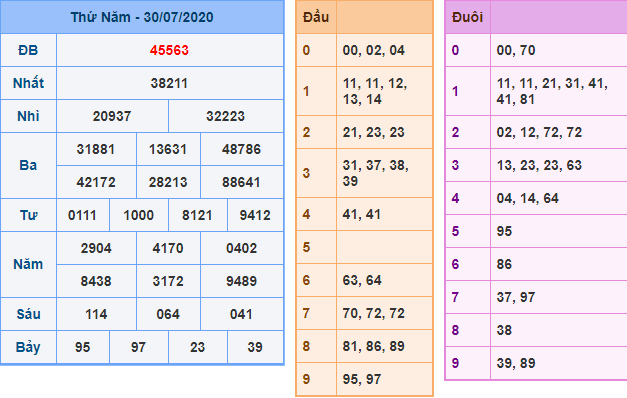Select the ĐB prize number 45563
Image resolution: width=627 pixels, height=398 pixels.
tap(169, 50)
